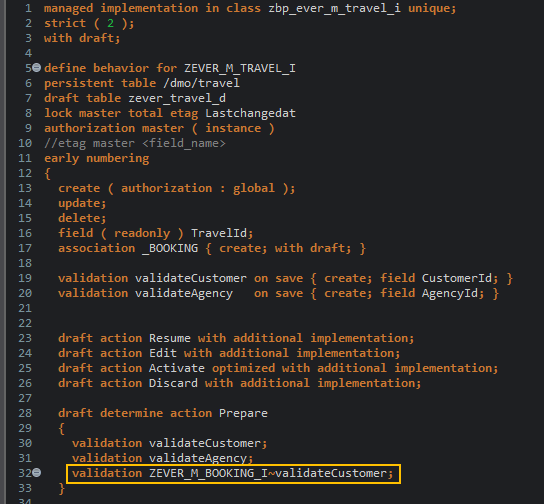Place cursor on class name zbp_ever_m_travel_i
This screenshot has width=544, height=504.
click(334, 8)
